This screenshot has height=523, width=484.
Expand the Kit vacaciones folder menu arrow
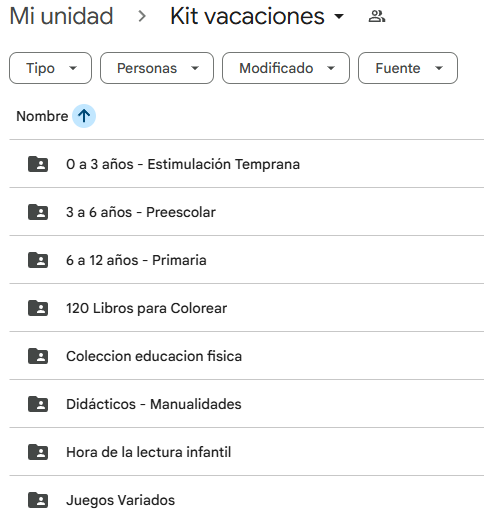pyautogui.click(x=339, y=16)
